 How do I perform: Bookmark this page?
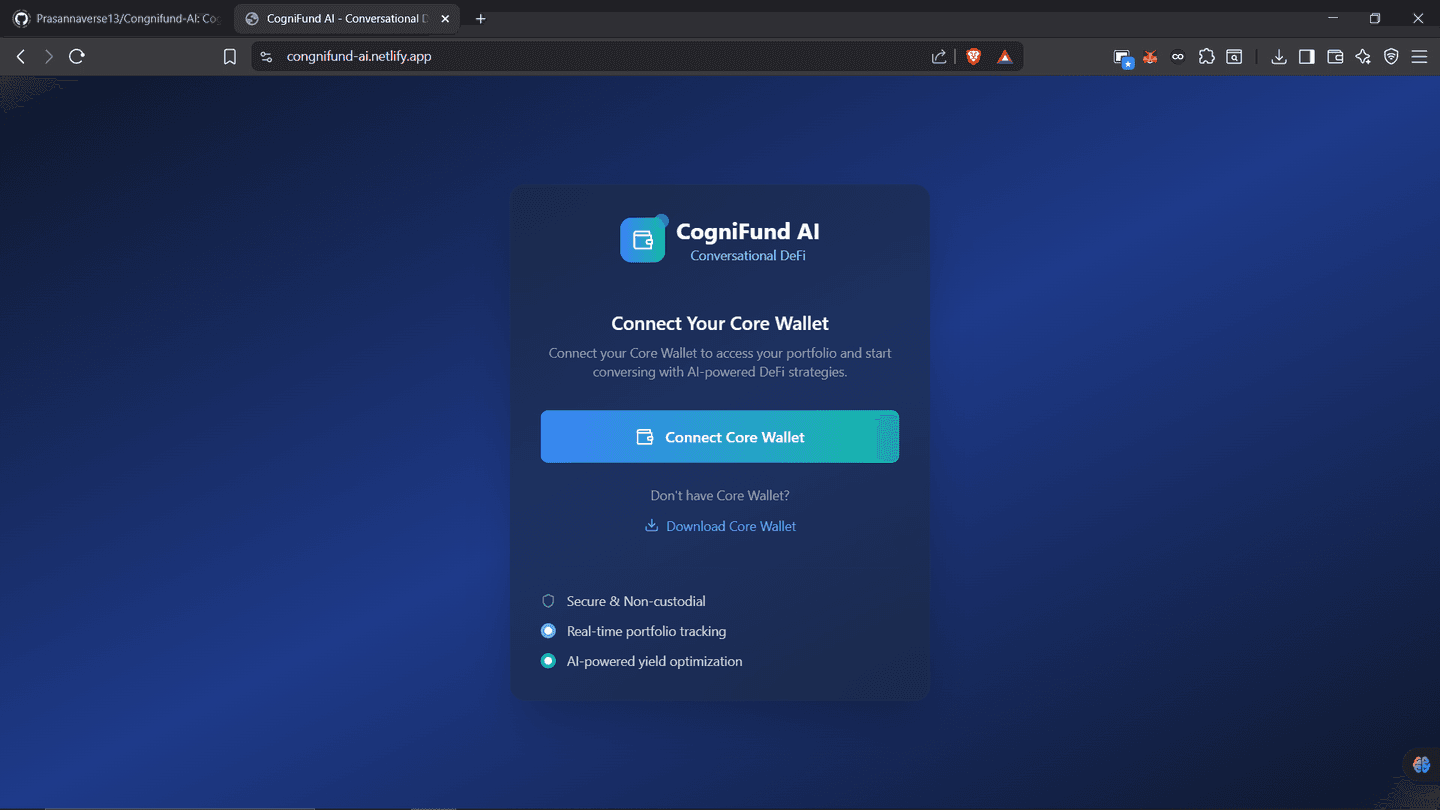coord(230,57)
